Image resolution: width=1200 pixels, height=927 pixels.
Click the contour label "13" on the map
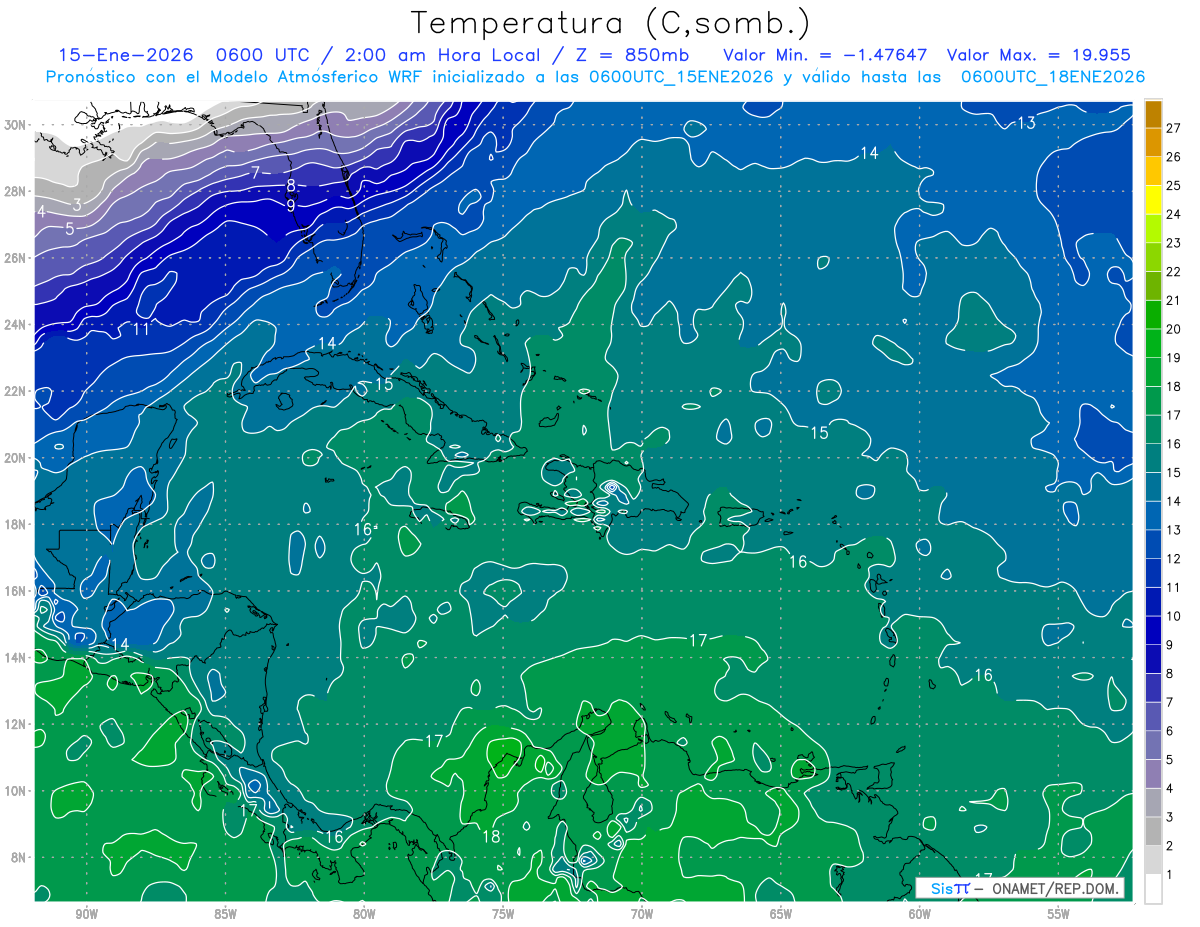(1026, 122)
